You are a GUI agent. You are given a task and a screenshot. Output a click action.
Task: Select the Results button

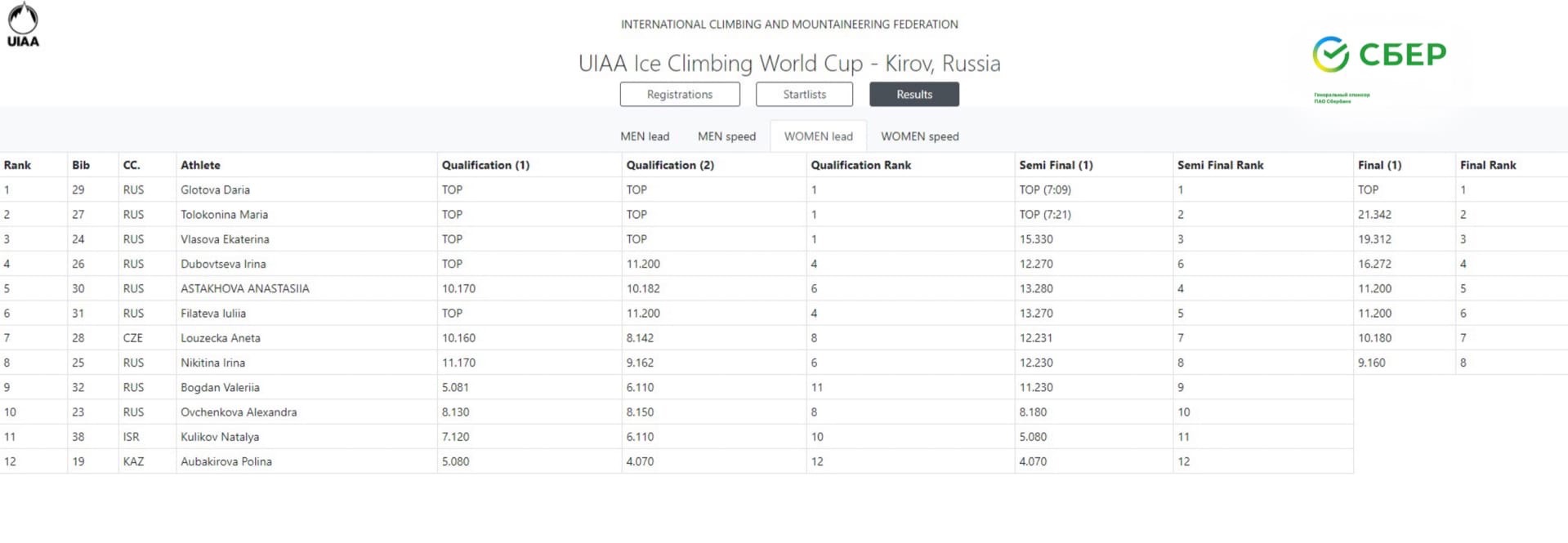point(914,95)
